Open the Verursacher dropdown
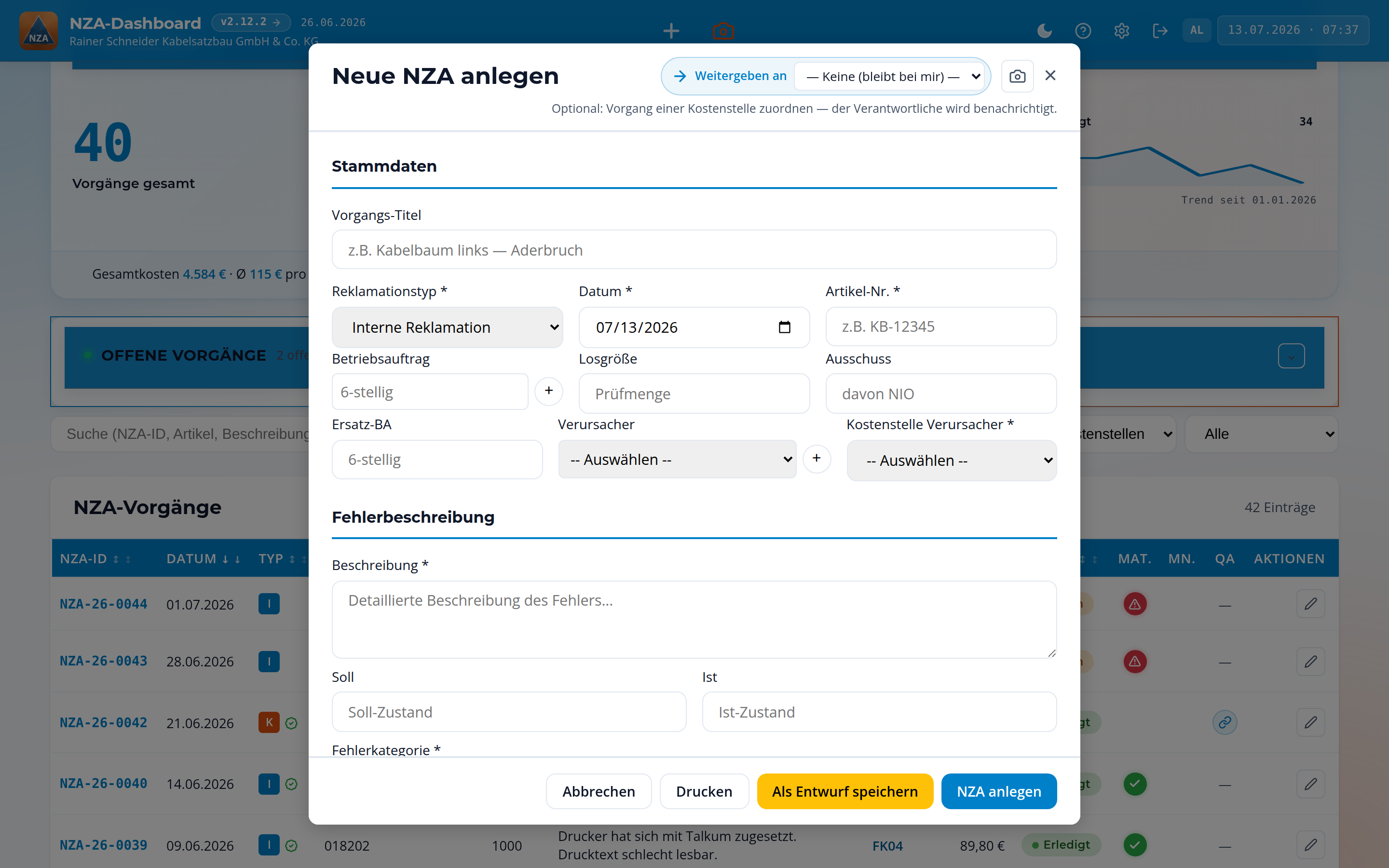 click(677, 459)
